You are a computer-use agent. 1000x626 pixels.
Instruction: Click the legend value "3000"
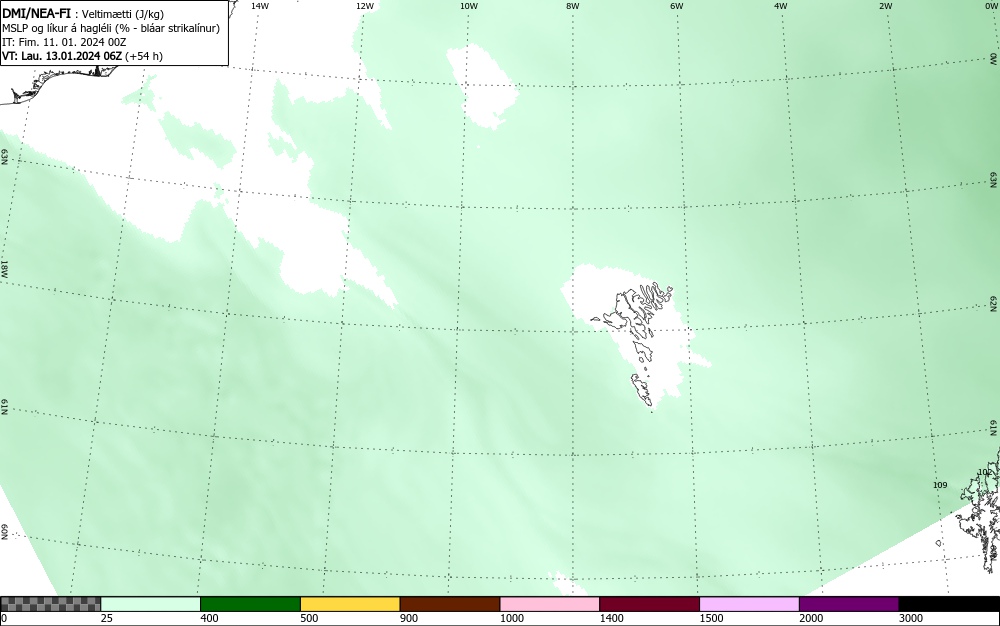(x=911, y=618)
